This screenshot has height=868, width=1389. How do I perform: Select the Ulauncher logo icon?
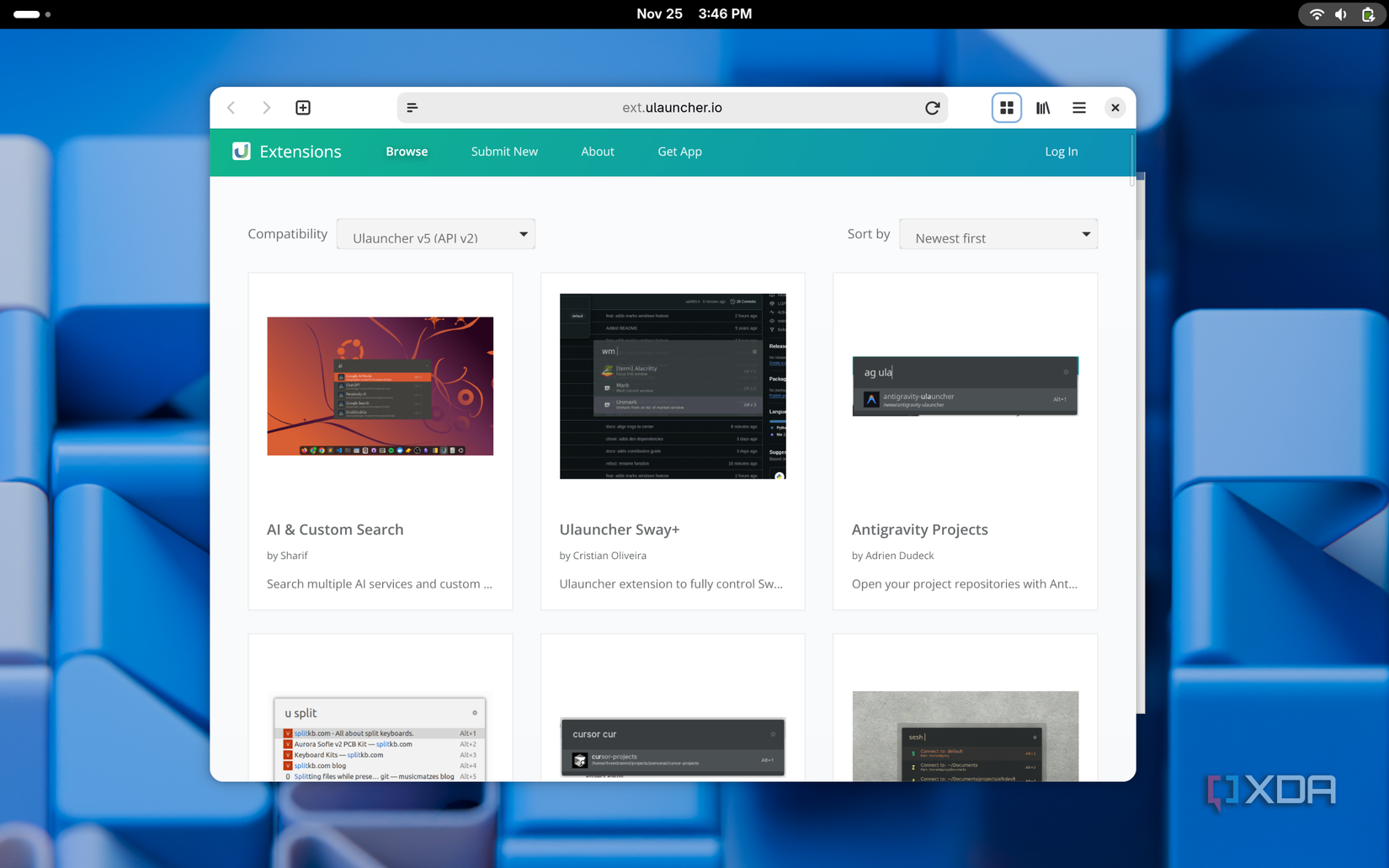(241, 152)
